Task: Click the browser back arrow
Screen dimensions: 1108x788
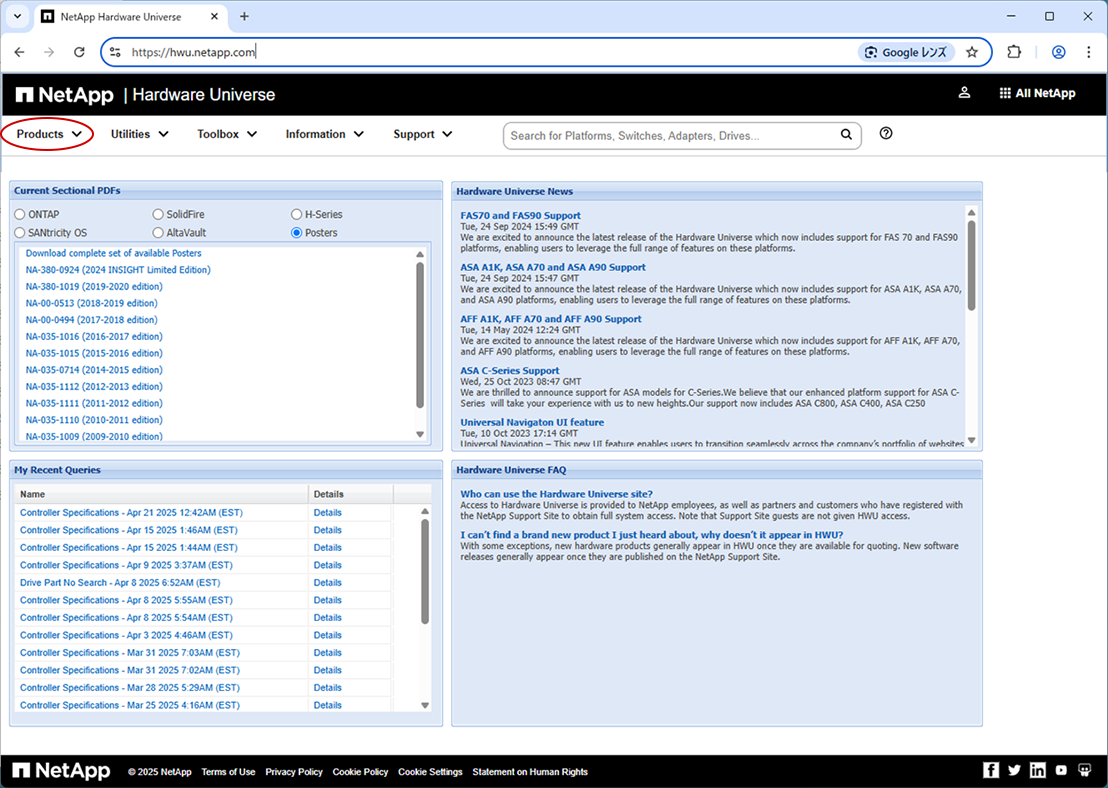Action: click(x=19, y=52)
